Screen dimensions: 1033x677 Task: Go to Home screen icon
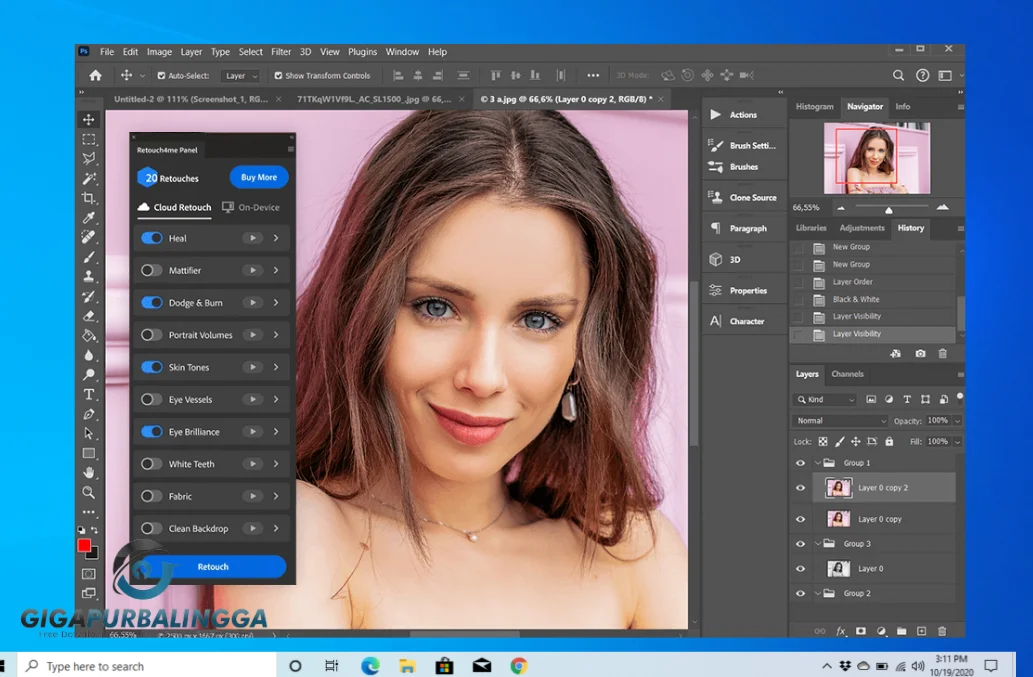click(x=96, y=75)
